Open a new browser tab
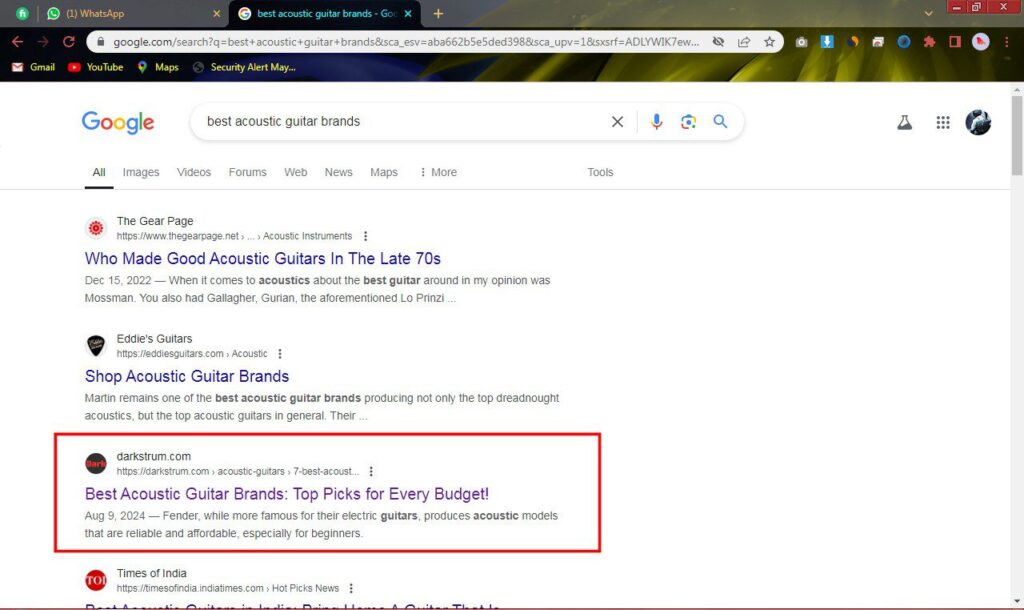 (x=438, y=13)
